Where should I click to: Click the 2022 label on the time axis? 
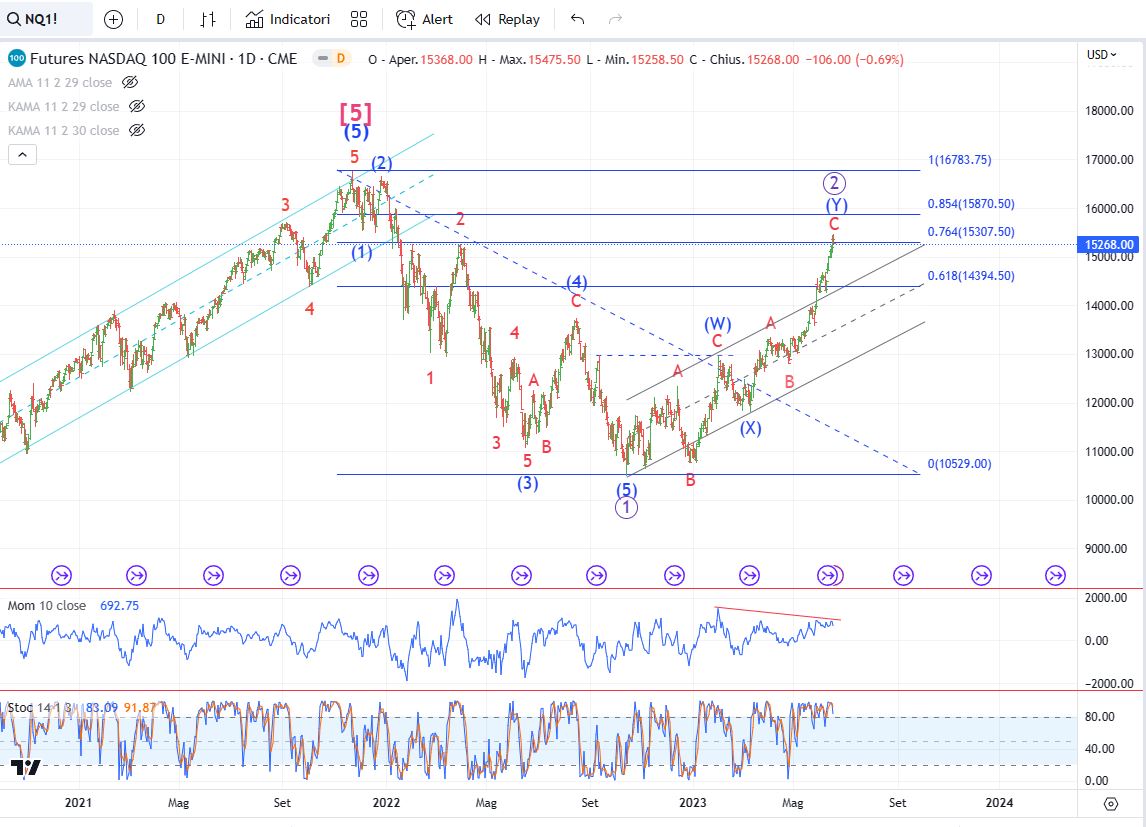point(387,803)
